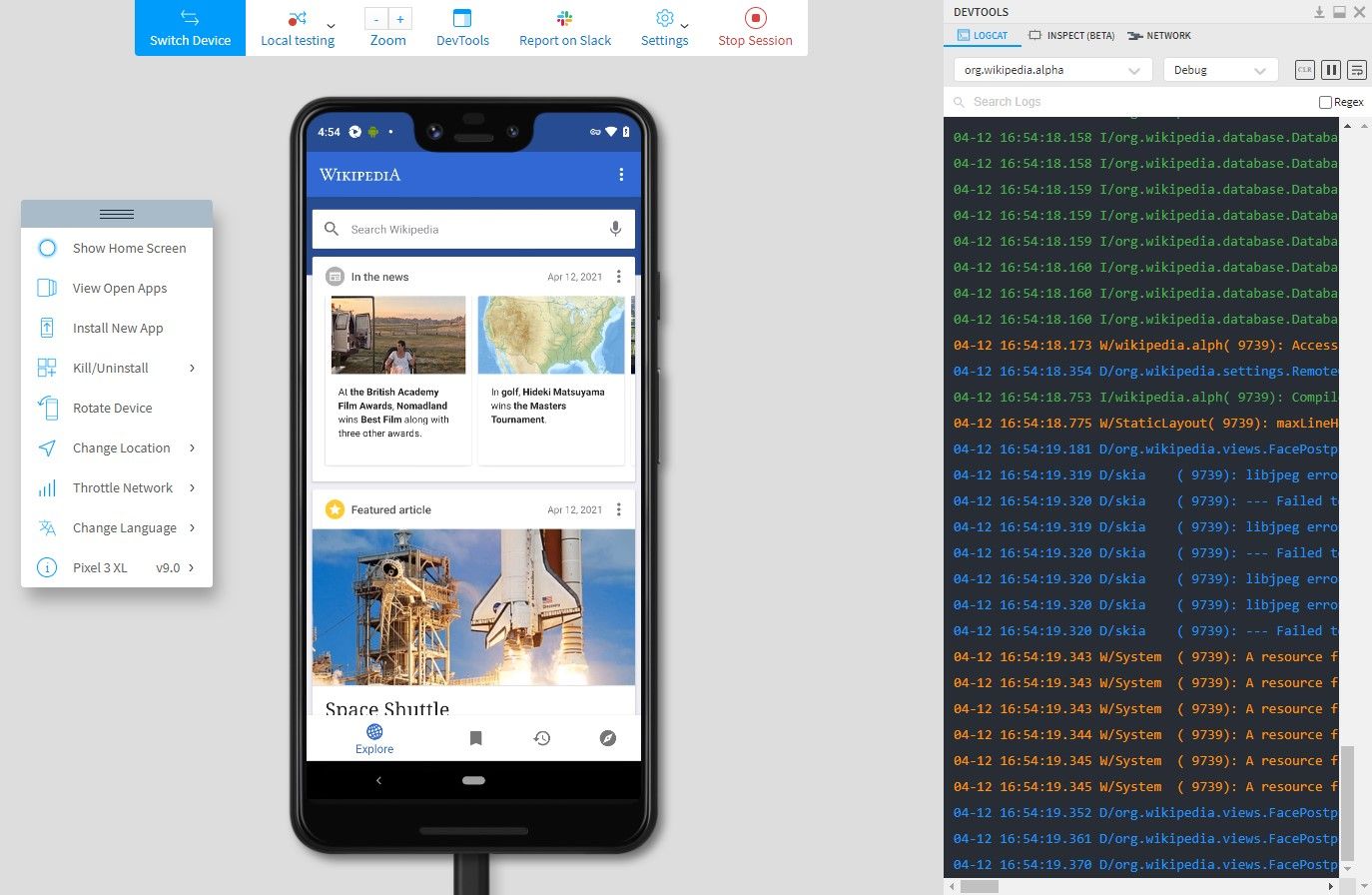Expand Pixel 3 XL device info chevron
This screenshot has height=895, width=1372.
[193, 567]
